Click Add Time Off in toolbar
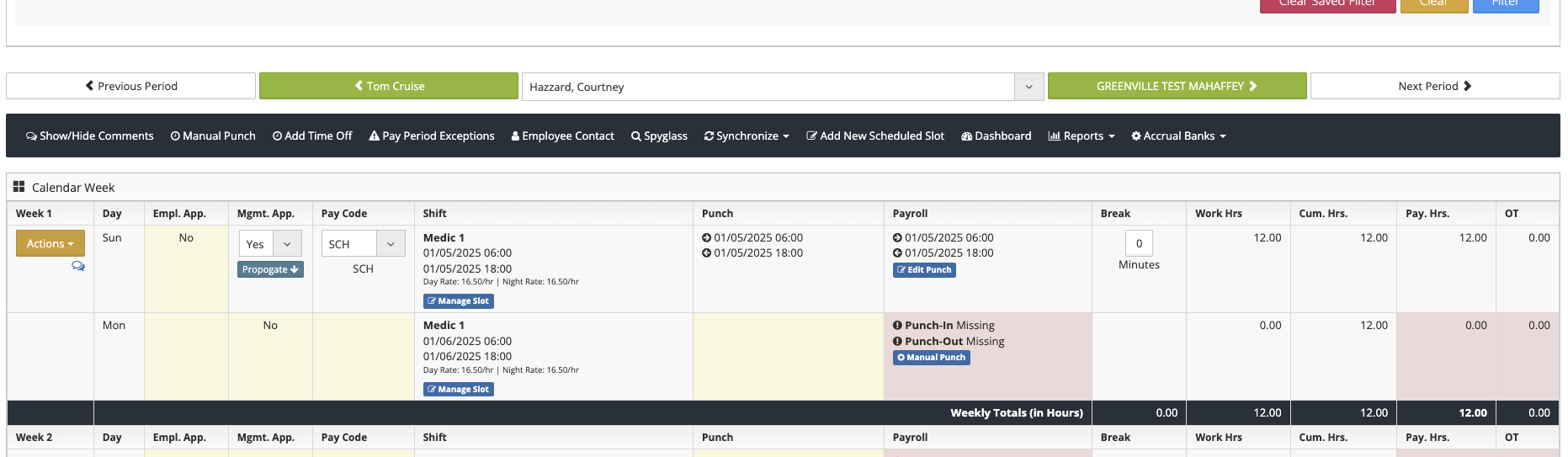Viewport: 1568px width, 457px height. pos(311,136)
